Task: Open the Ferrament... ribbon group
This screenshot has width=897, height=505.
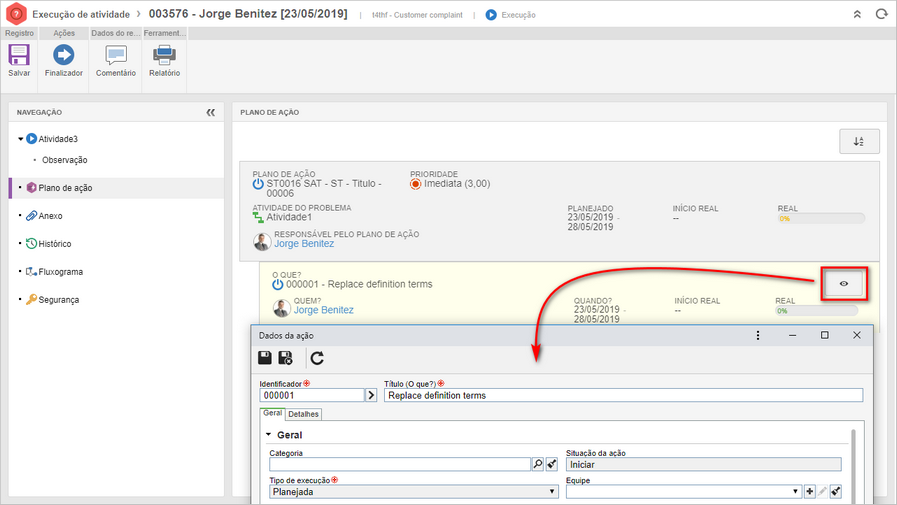Action: point(165,33)
